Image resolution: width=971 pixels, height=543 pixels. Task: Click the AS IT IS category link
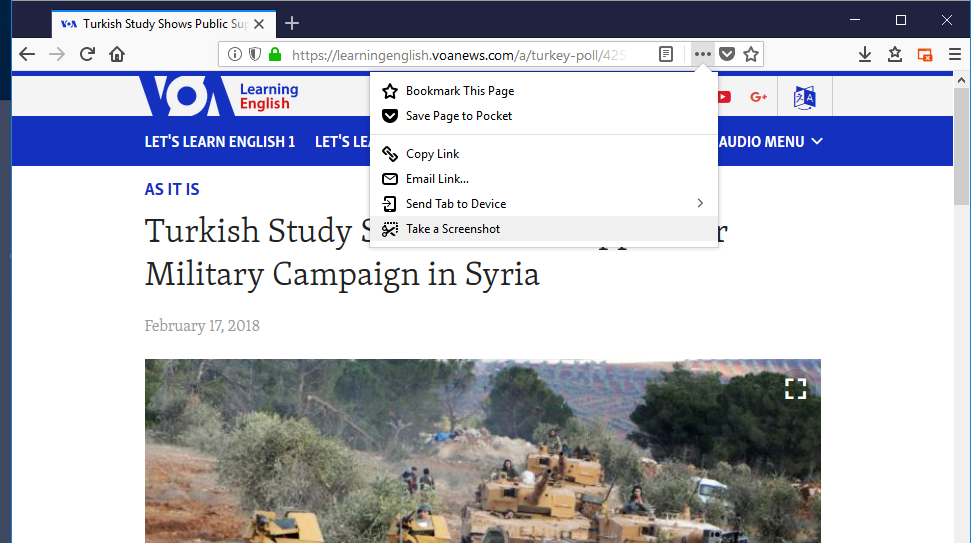pos(172,189)
